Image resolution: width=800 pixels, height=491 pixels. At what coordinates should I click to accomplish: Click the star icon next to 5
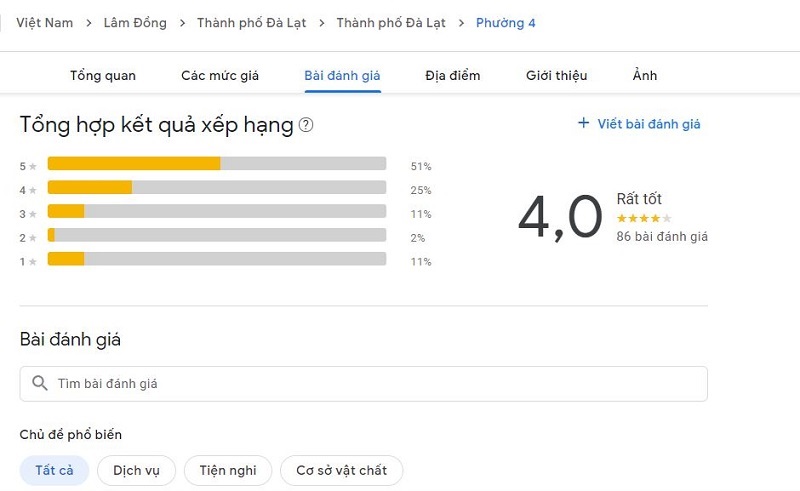(33, 166)
